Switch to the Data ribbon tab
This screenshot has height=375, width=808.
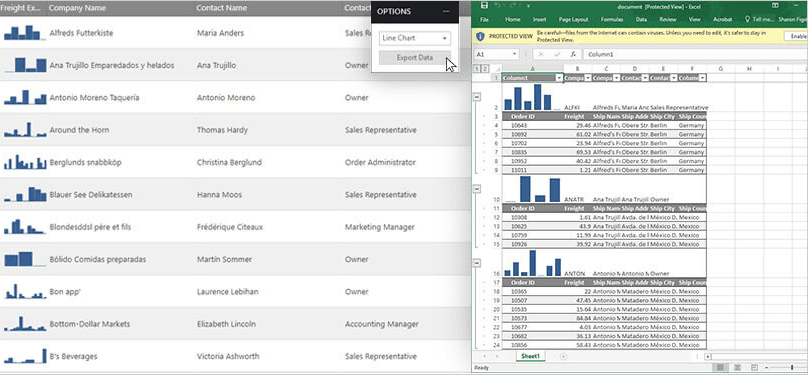click(641, 19)
